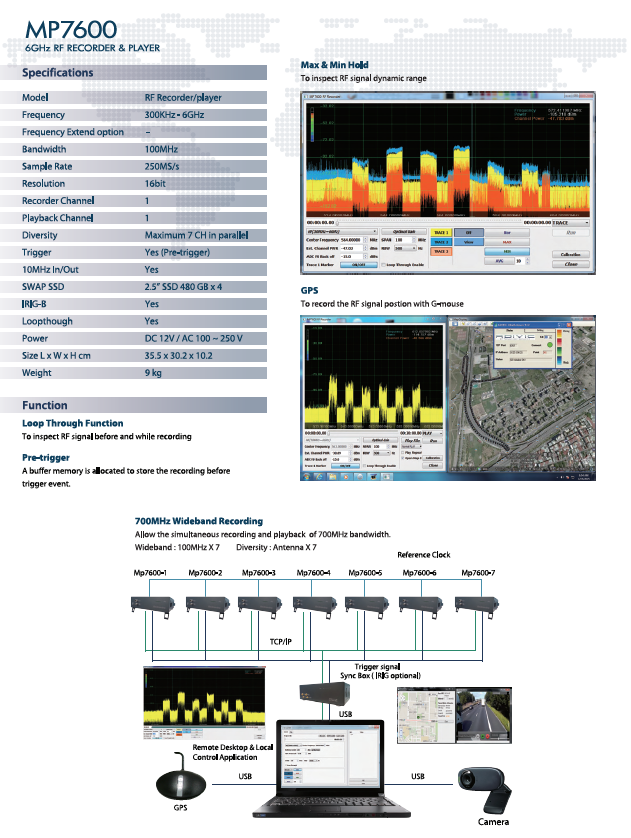Click spectrum display in Max & Min Hold window
631x838 pixels.
448,159
